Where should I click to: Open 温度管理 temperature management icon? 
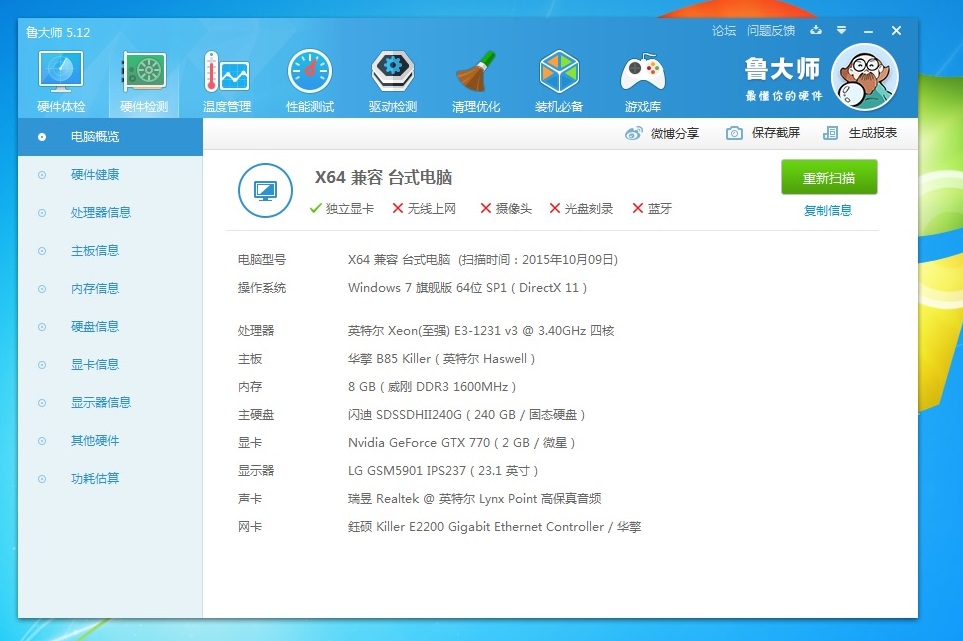(x=227, y=81)
